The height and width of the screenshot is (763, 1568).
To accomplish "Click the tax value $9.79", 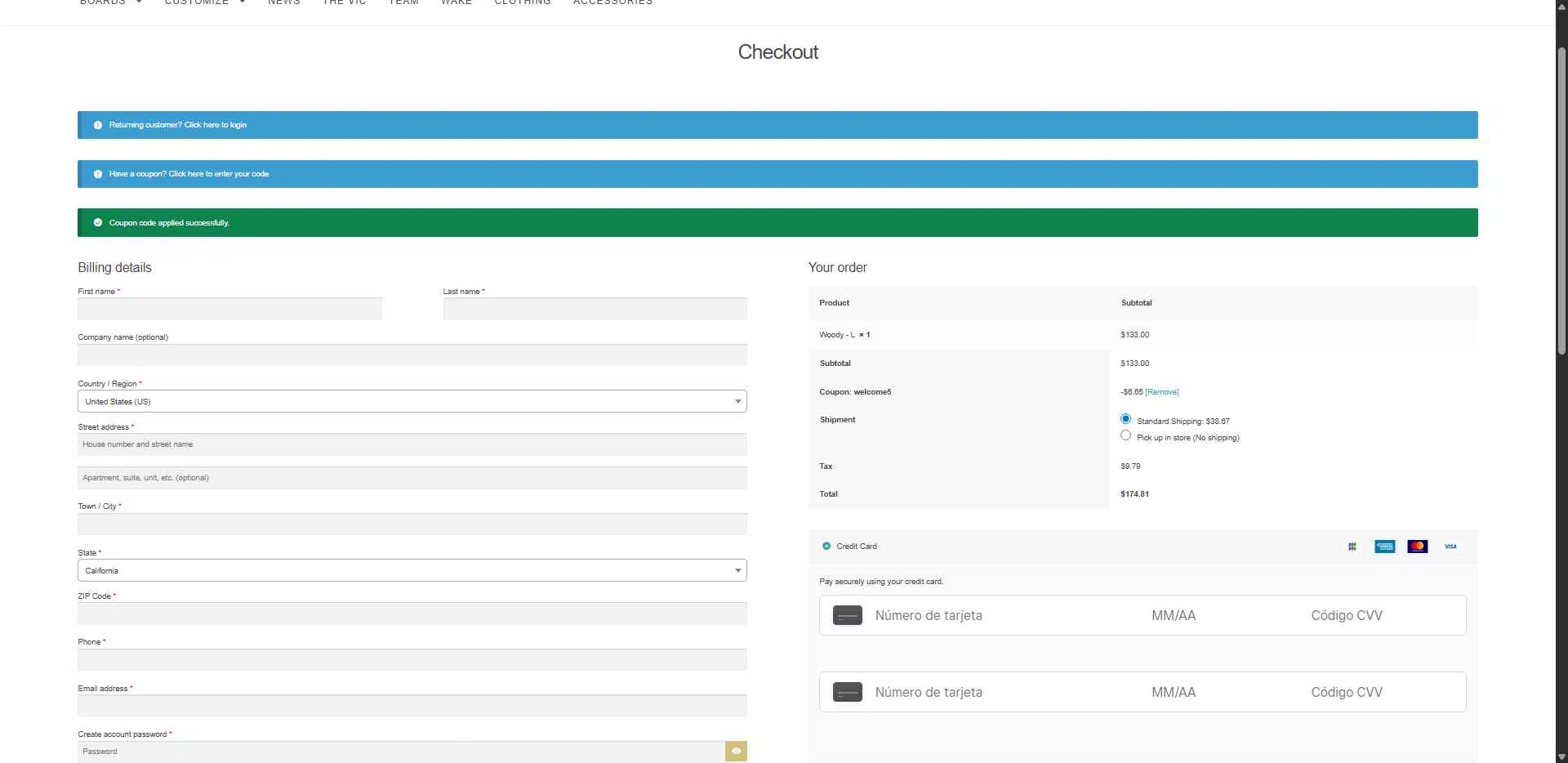I will [x=1130, y=466].
